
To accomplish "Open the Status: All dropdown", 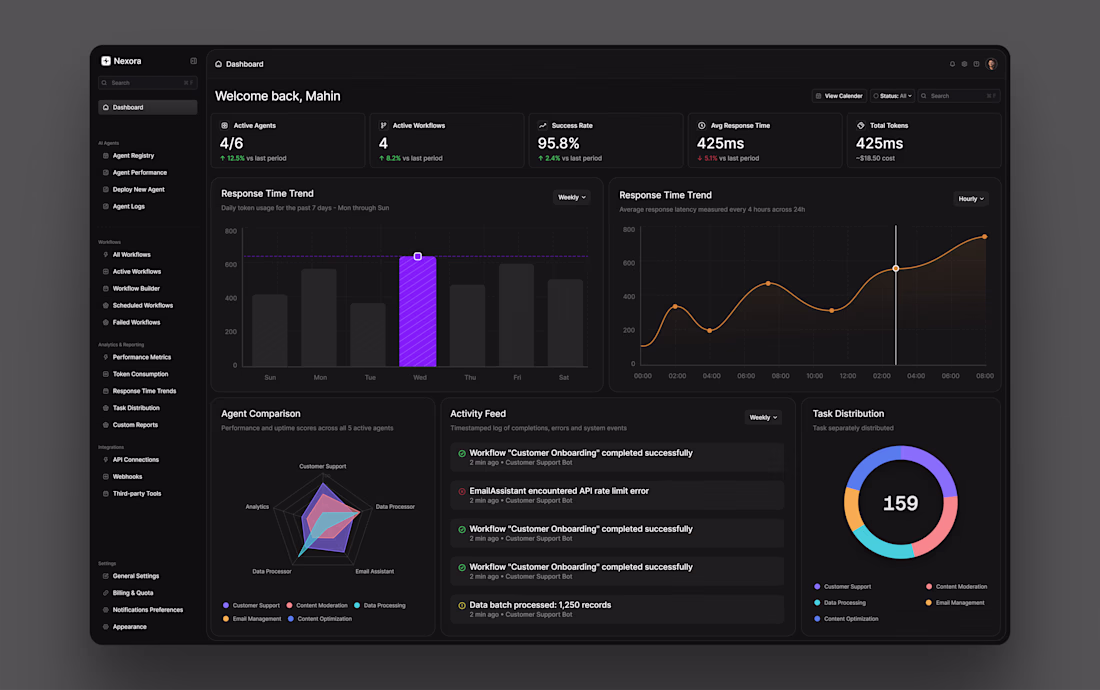I will 892,96.
